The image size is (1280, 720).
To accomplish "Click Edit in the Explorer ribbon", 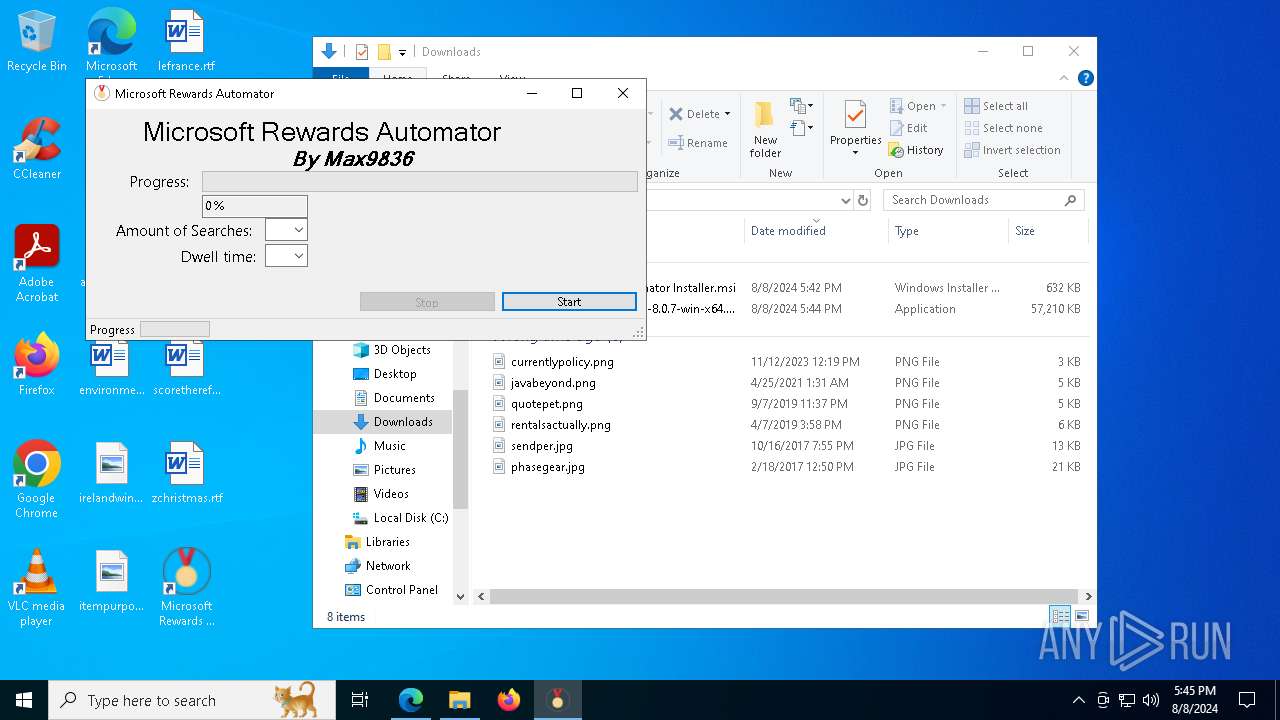I will coord(909,128).
